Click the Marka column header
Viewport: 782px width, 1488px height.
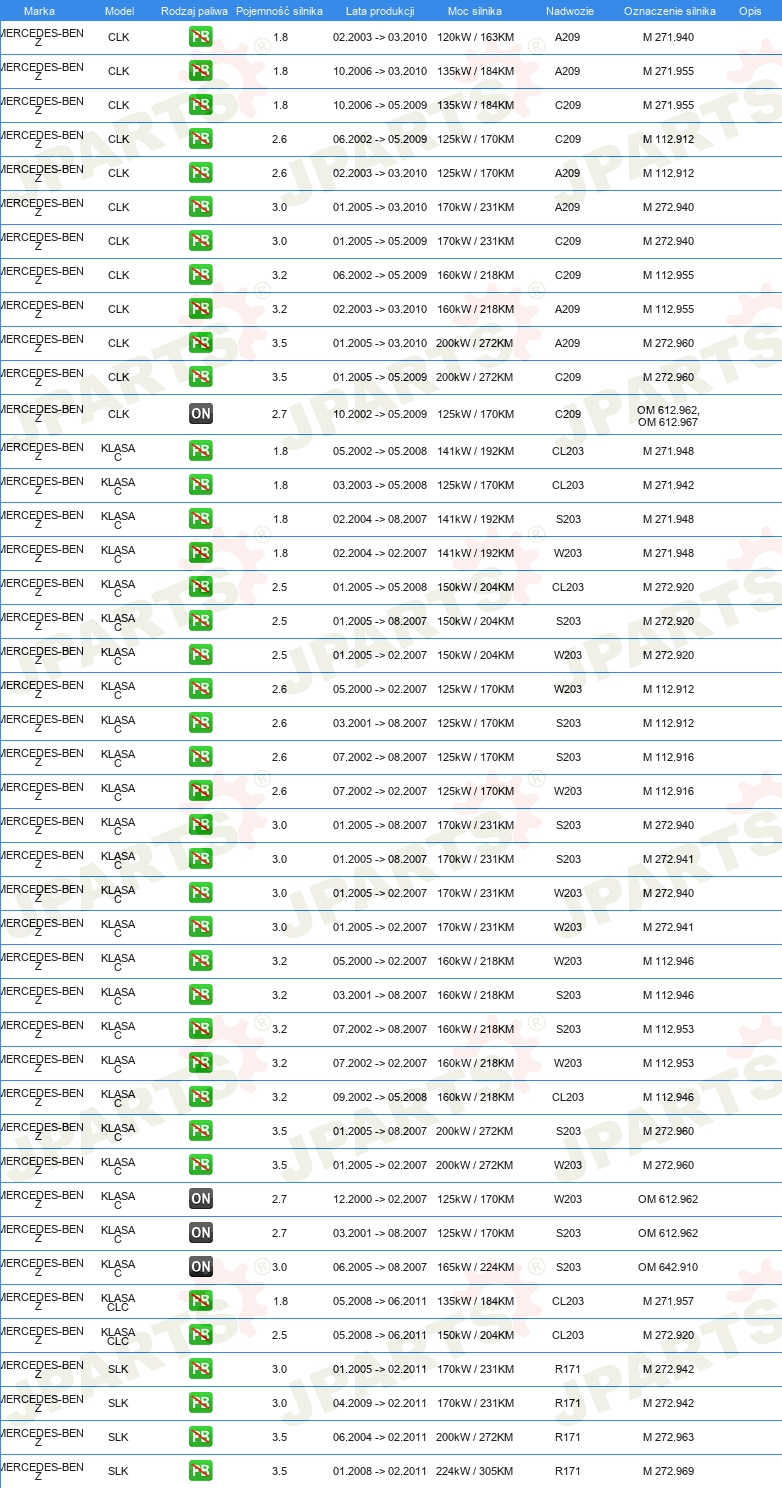coord(39,11)
